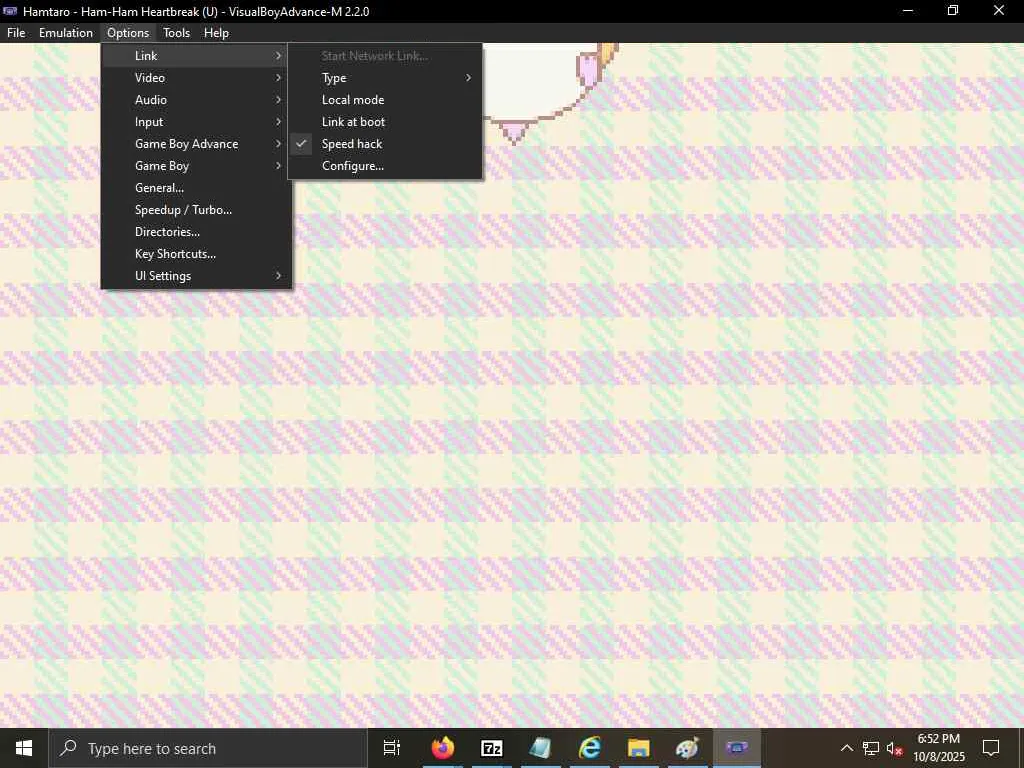Image resolution: width=1024 pixels, height=768 pixels.
Task: Expand the Game Boy Advance submenu
Action: [196, 144]
